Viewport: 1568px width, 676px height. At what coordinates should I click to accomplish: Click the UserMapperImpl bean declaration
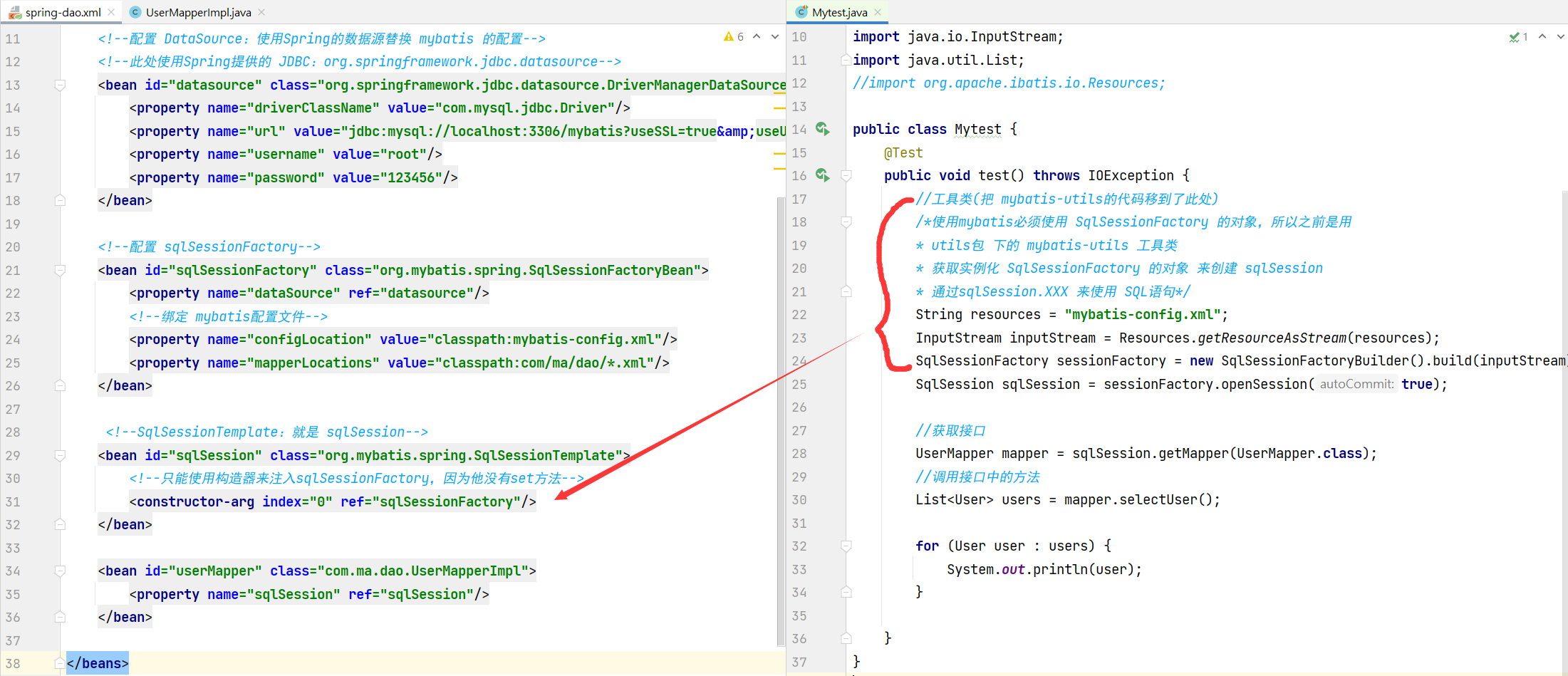(x=317, y=571)
